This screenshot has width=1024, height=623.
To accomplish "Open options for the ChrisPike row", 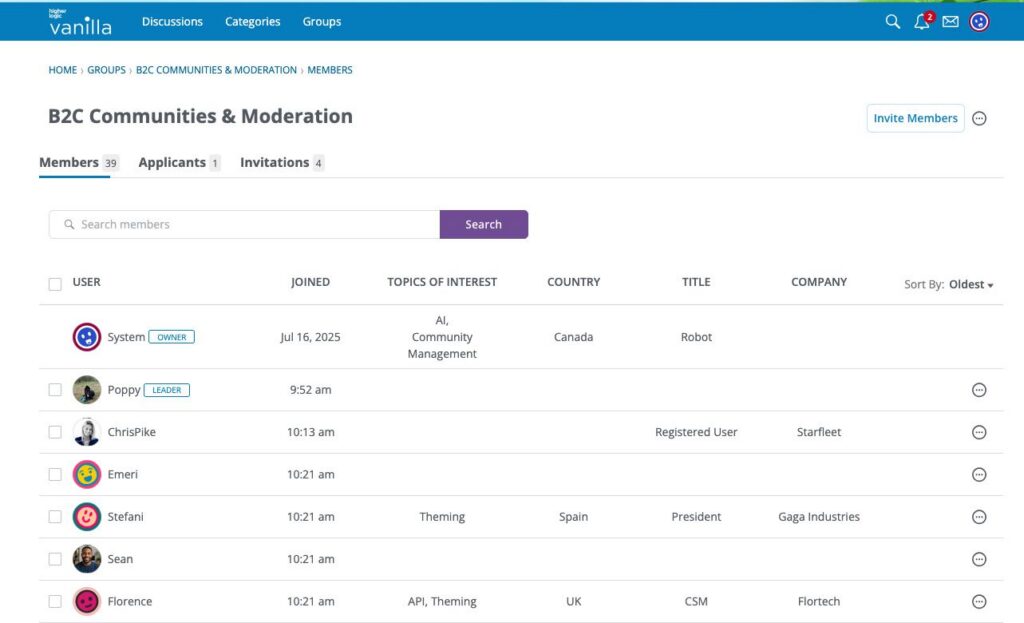I will pos(979,432).
